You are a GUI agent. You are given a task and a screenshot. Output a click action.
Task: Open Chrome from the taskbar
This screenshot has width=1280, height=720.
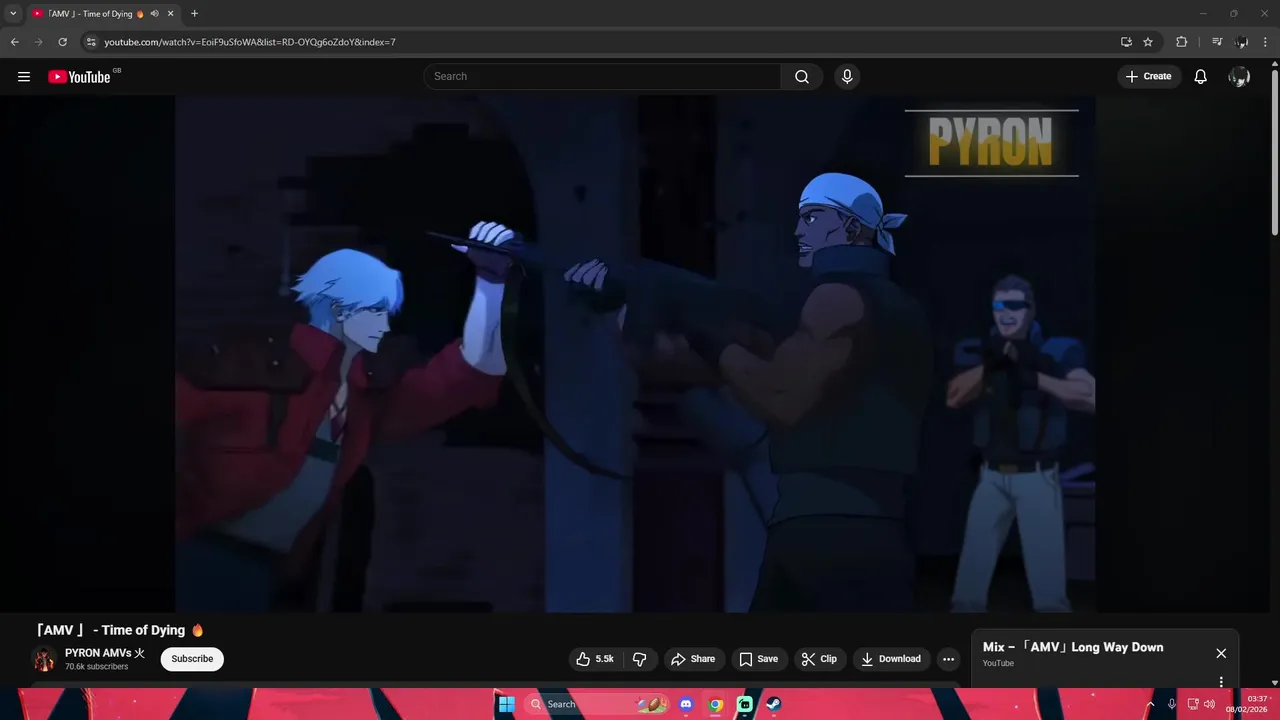(x=716, y=704)
